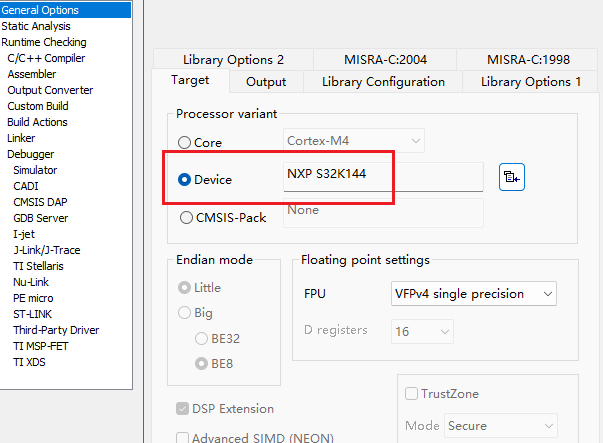Open TI XDS settings

click(29, 362)
